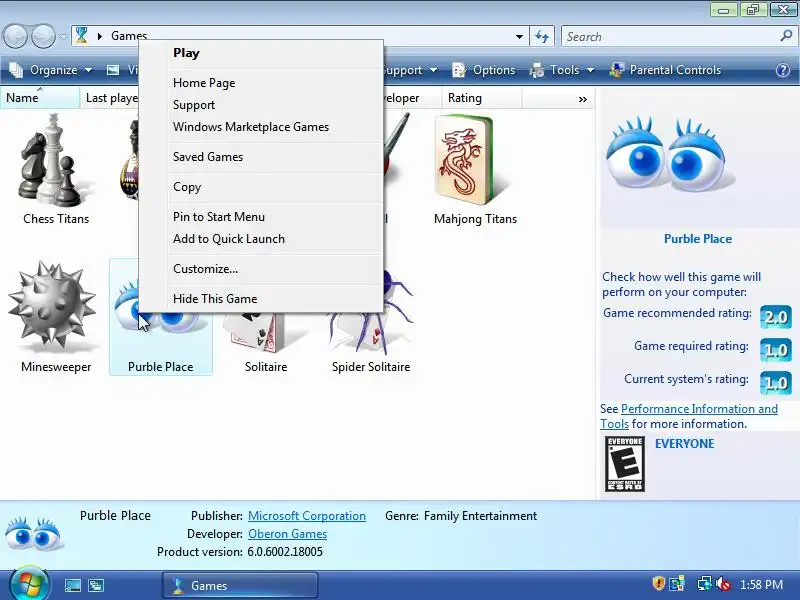Click the Games trophy icon in address bar

coord(82,36)
